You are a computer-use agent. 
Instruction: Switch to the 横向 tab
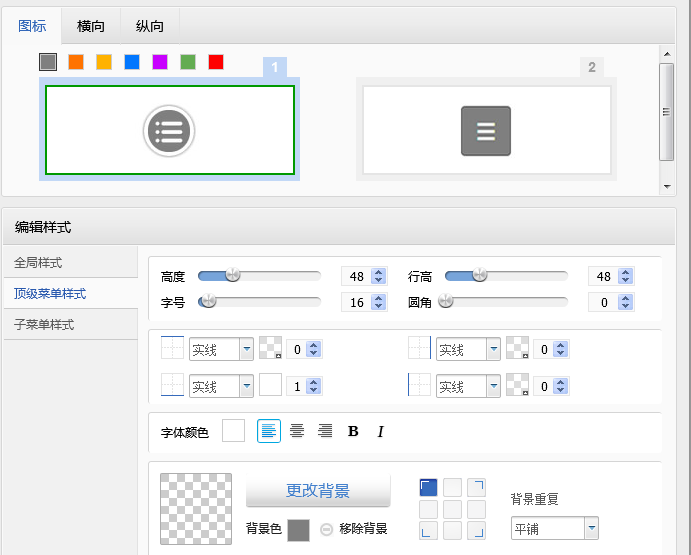pyautogui.click(x=91, y=26)
